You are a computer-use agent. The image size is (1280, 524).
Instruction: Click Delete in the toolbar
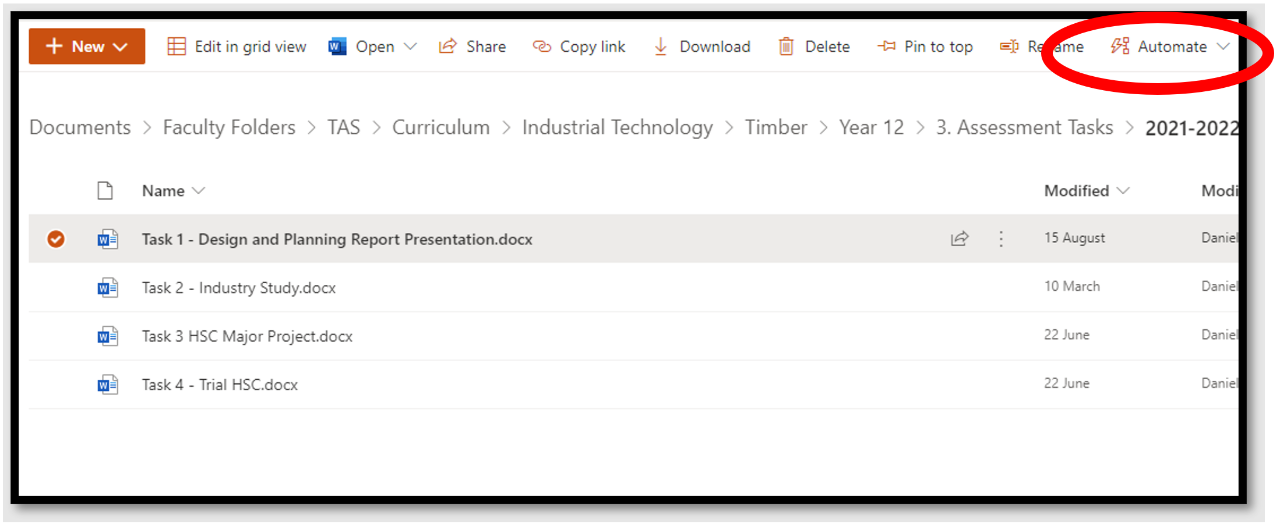pos(814,46)
